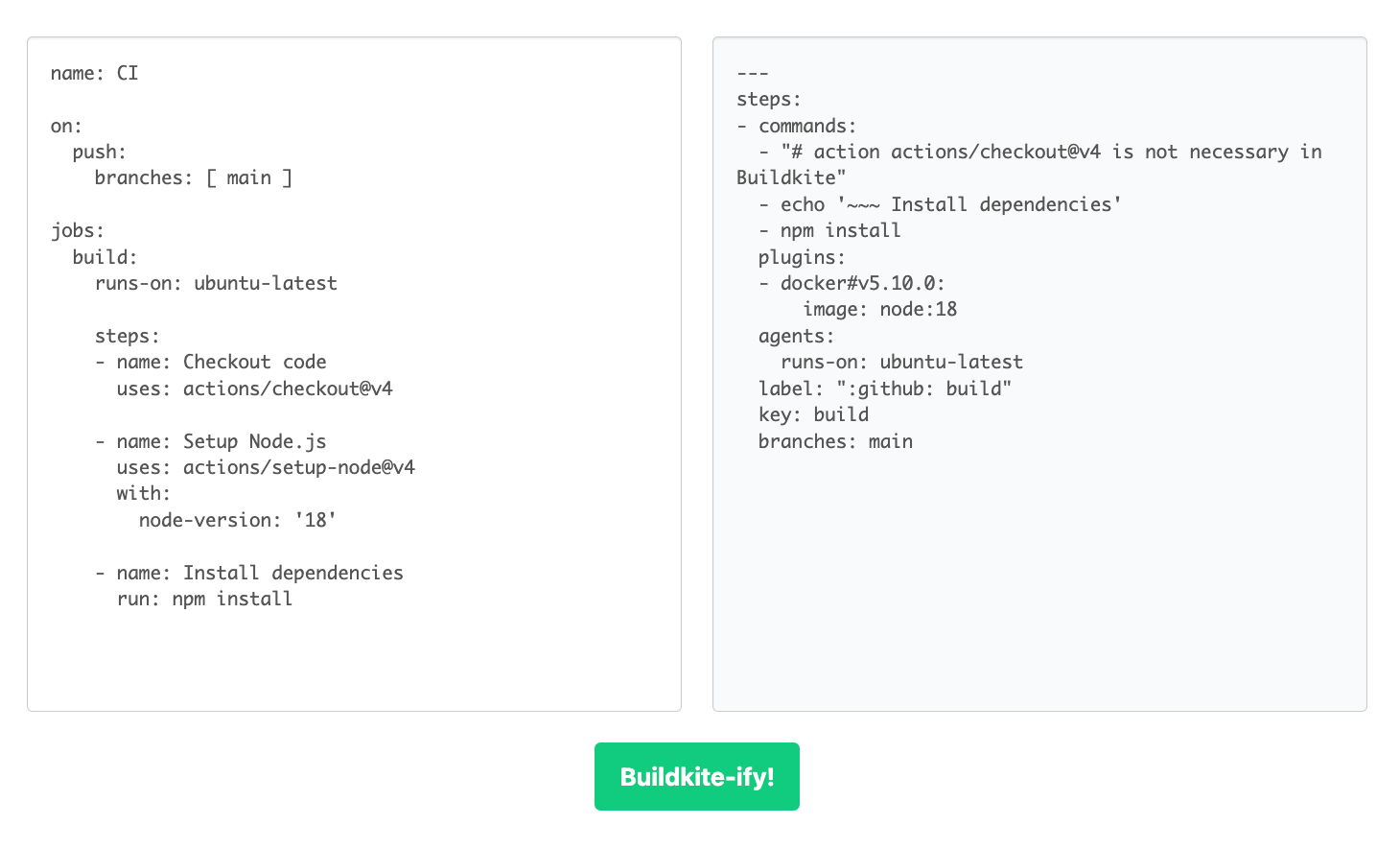Click the 'jobs:' line in GitHub workflow

point(78,230)
